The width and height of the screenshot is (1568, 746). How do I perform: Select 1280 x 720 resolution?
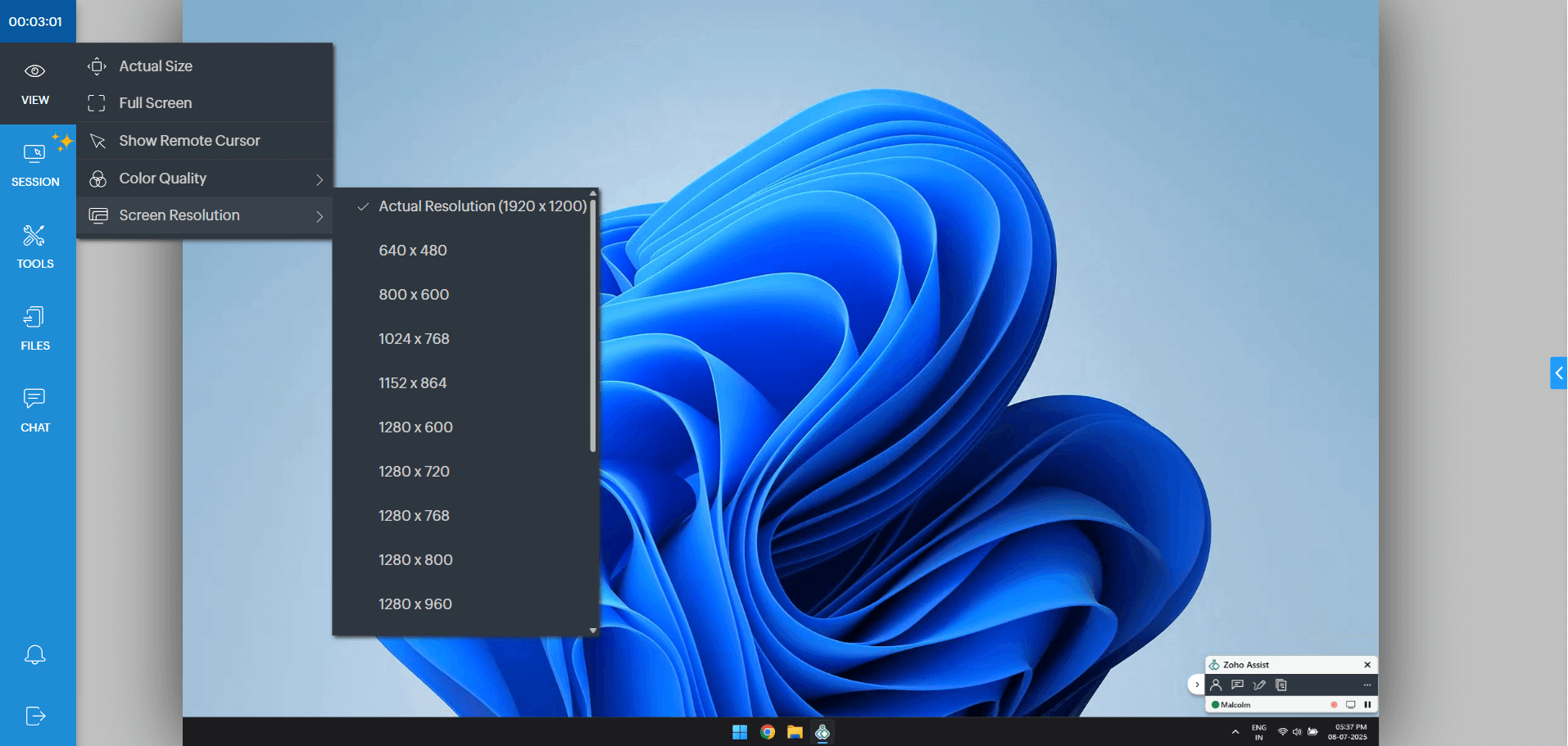414,472
